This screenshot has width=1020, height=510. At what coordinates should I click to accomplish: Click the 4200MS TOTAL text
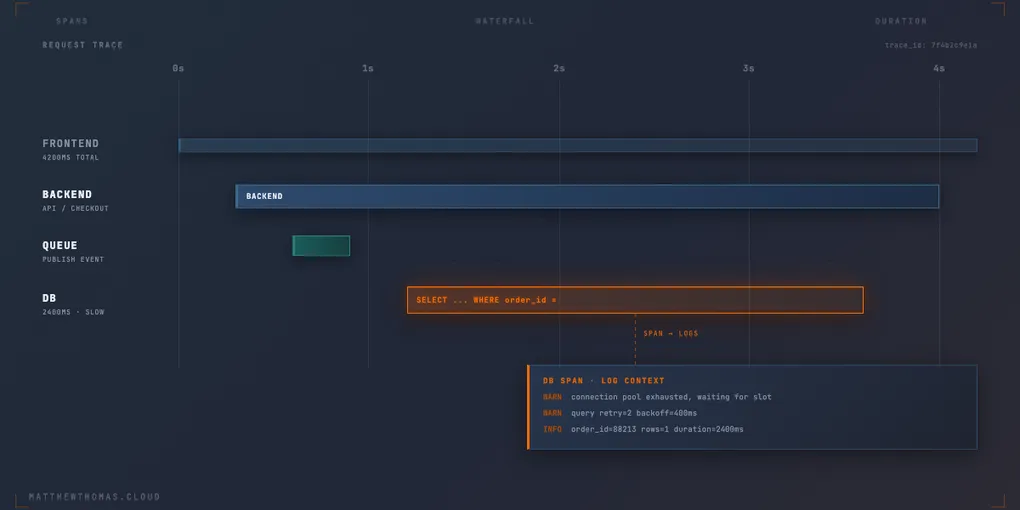point(71,158)
